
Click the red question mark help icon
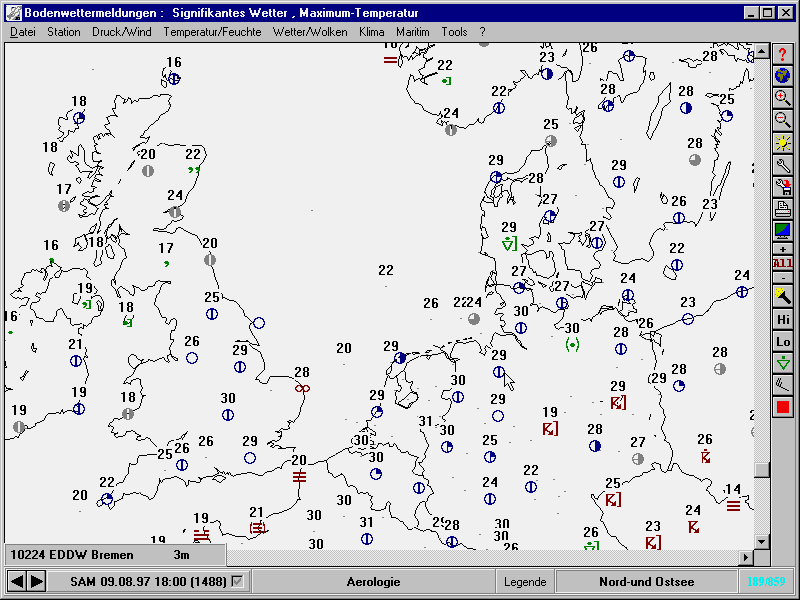point(783,54)
